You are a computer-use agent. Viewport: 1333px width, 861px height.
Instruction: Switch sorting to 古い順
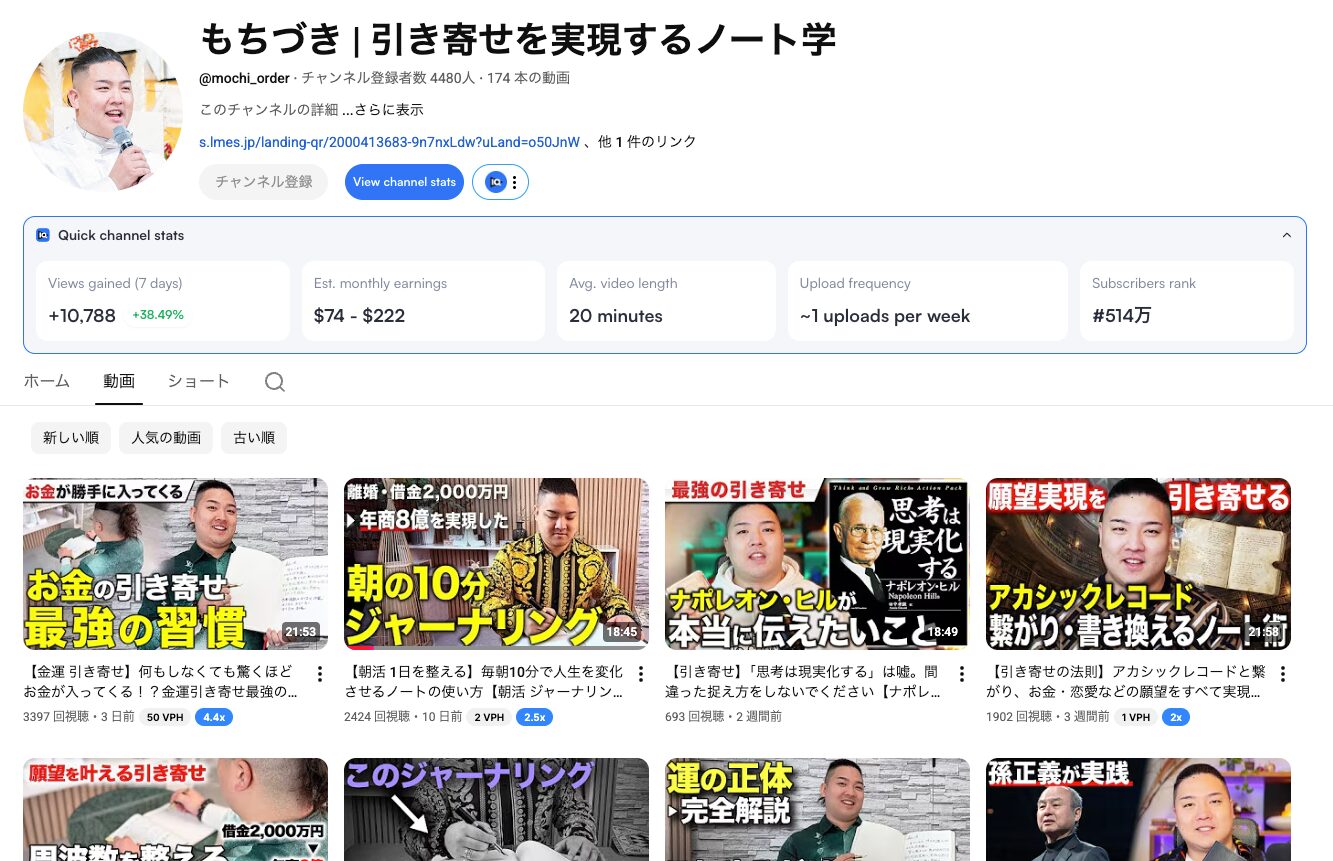pyautogui.click(x=253, y=437)
